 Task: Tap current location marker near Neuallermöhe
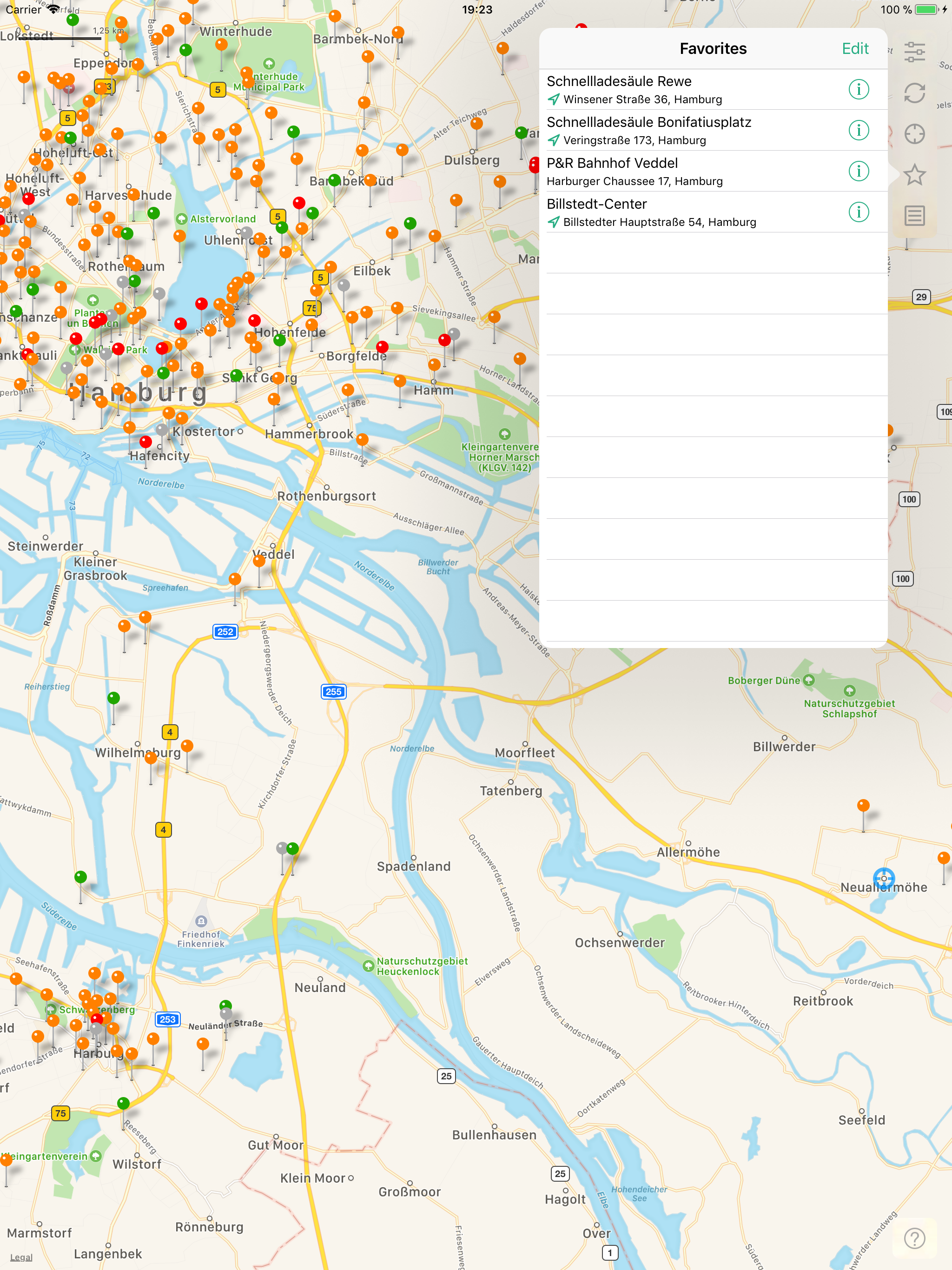(x=884, y=878)
